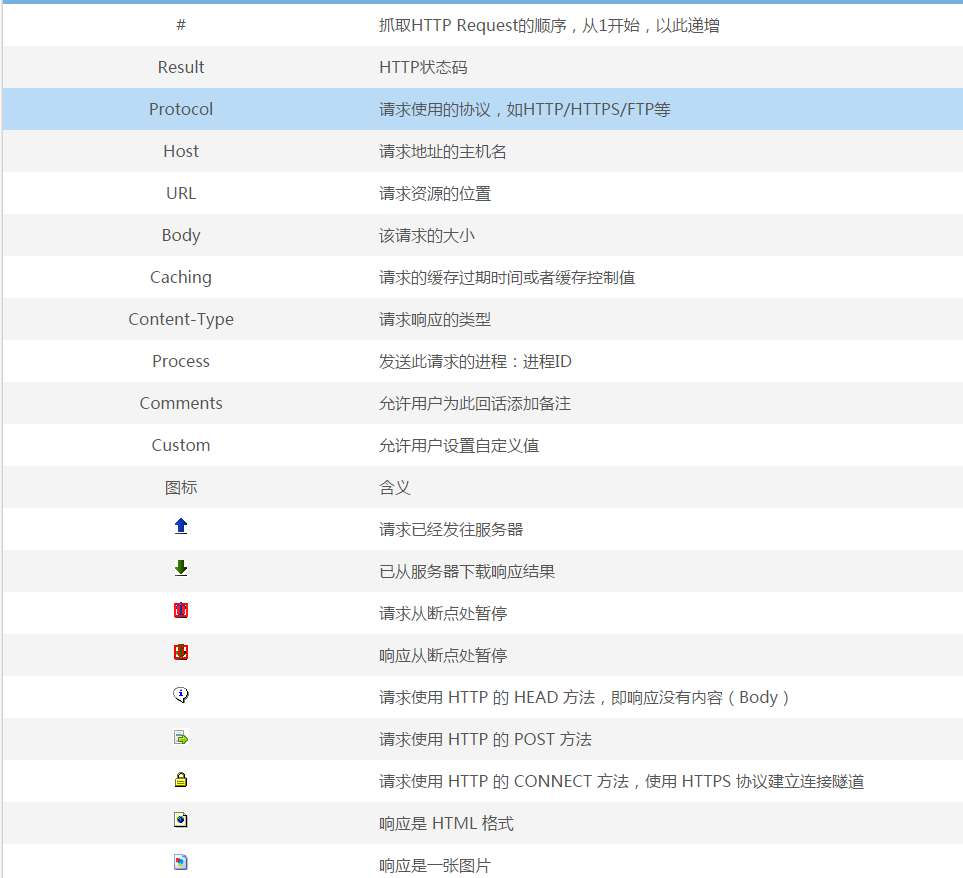Viewport: 963px width, 878px height.
Task: Click the CONNECT 方法 description text
Action: click(x=622, y=782)
